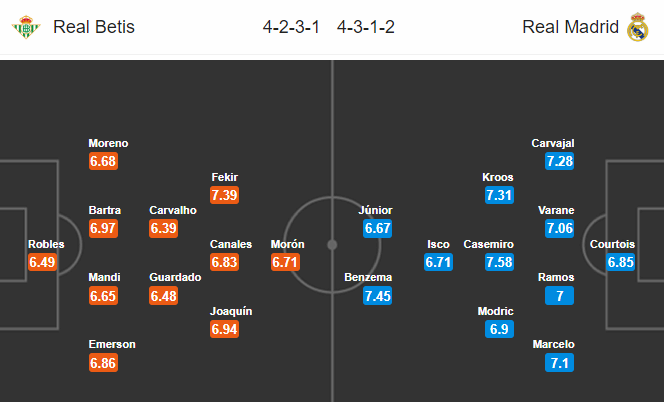Viewport: 664px width, 402px height.
Task: Click Courtois' 6.85 rating badge
Action: [x=621, y=262]
